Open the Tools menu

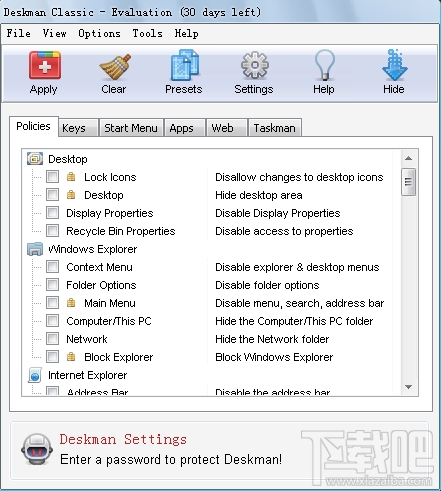tap(147, 33)
